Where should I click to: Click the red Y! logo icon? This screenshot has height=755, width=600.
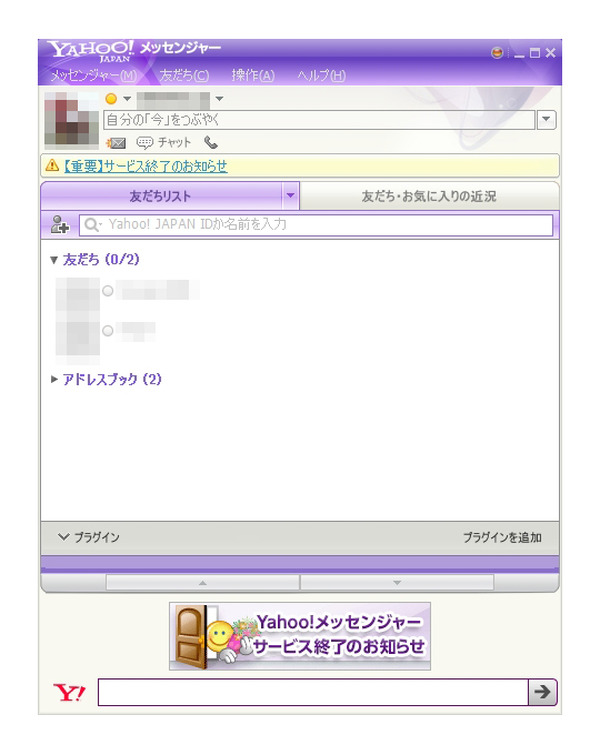(x=69, y=692)
